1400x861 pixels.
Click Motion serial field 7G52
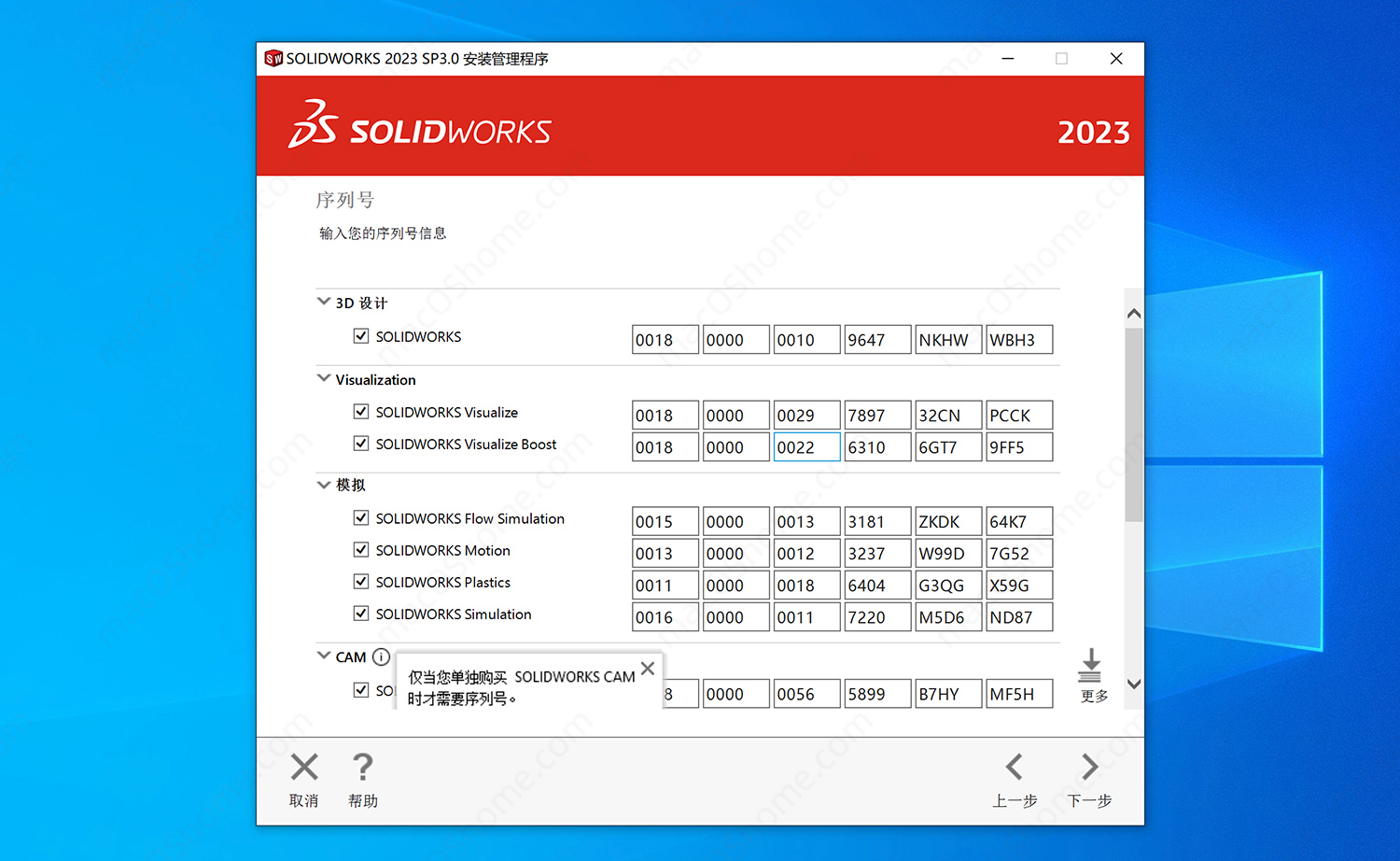[x=1019, y=553]
